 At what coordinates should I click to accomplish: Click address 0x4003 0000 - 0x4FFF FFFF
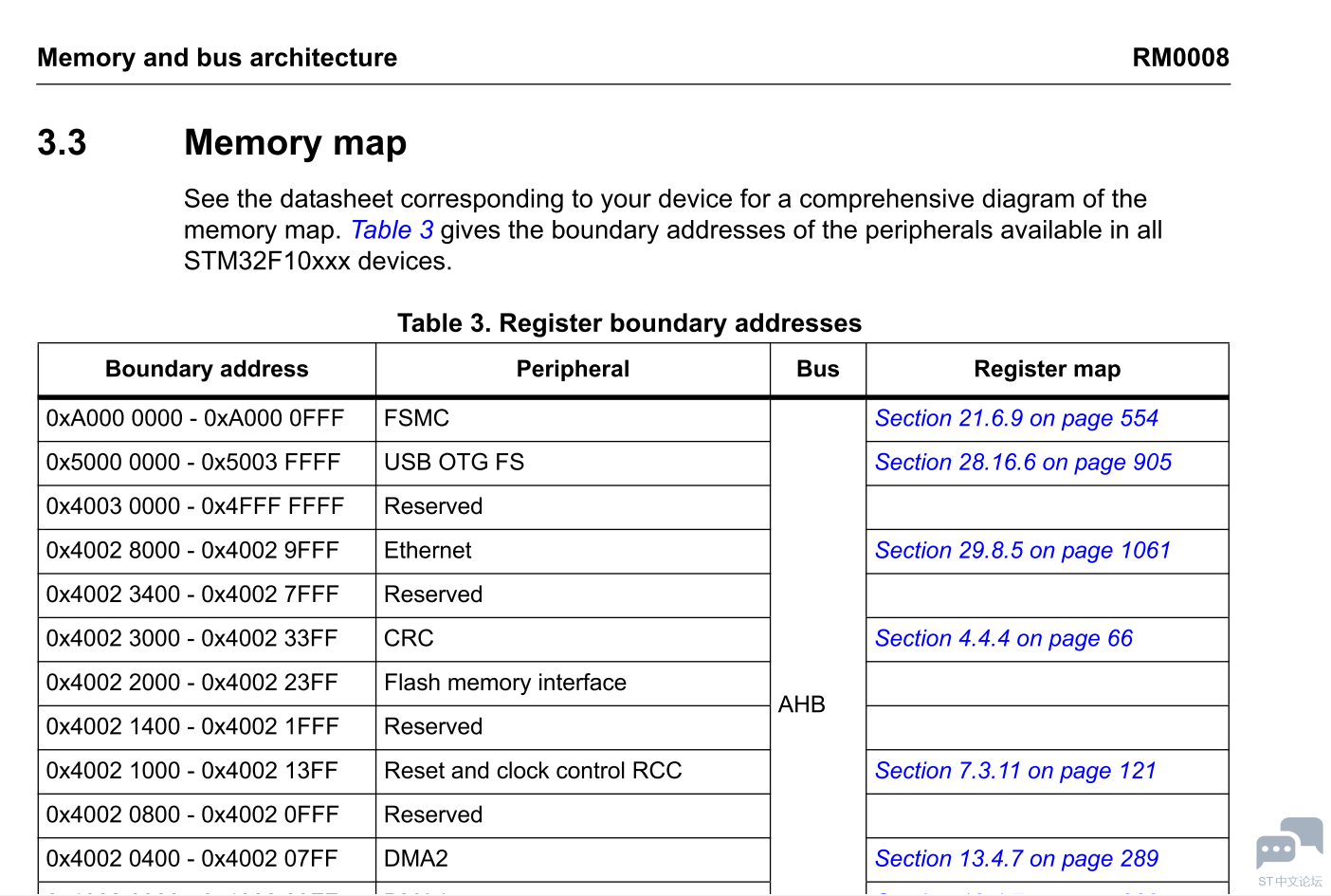195,506
